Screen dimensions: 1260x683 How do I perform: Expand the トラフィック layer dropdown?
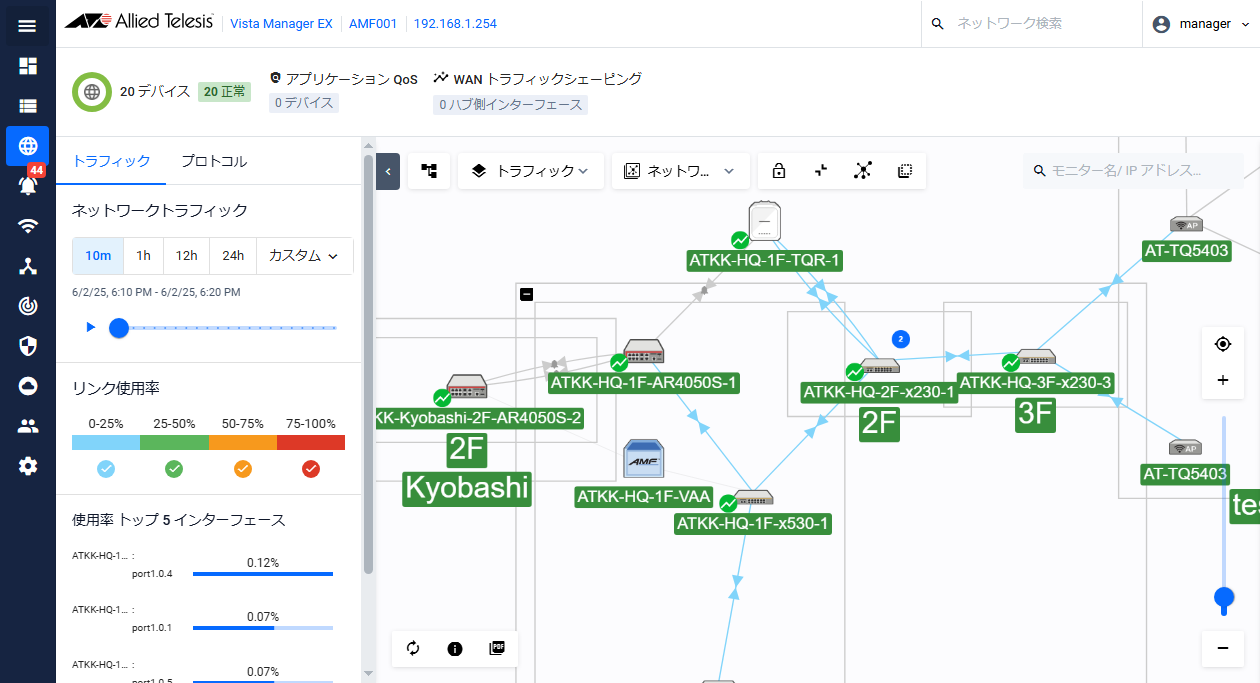pyautogui.click(x=530, y=171)
